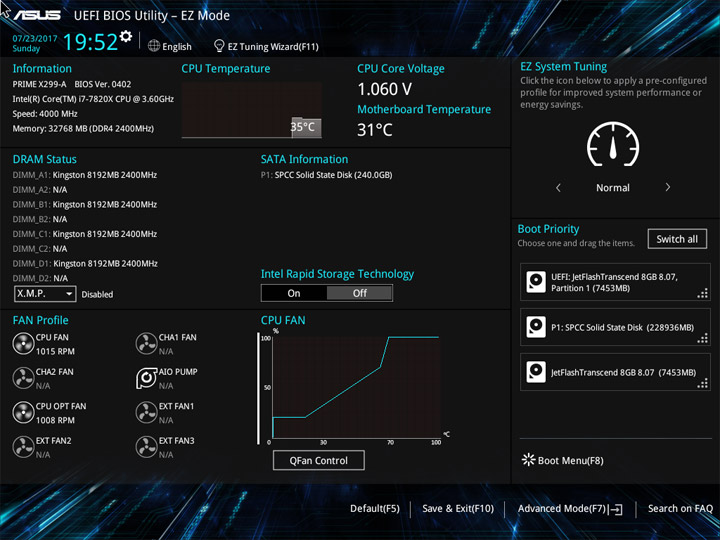The width and height of the screenshot is (720, 540).
Task: Select P1: SPCC Solid State Disk boot entry
Action: pyautogui.click(x=615, y=327)
